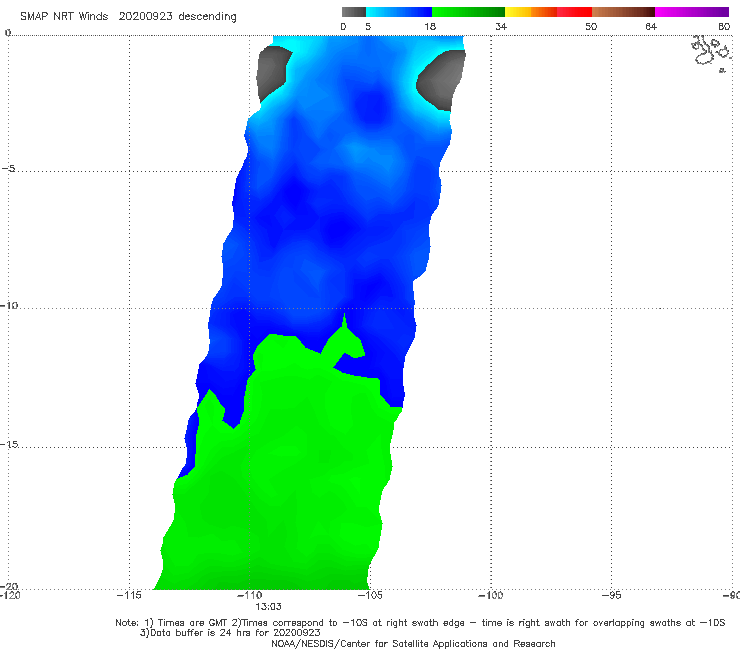
Task: Click the date '20200923' in title
Action: click(145, 17)
